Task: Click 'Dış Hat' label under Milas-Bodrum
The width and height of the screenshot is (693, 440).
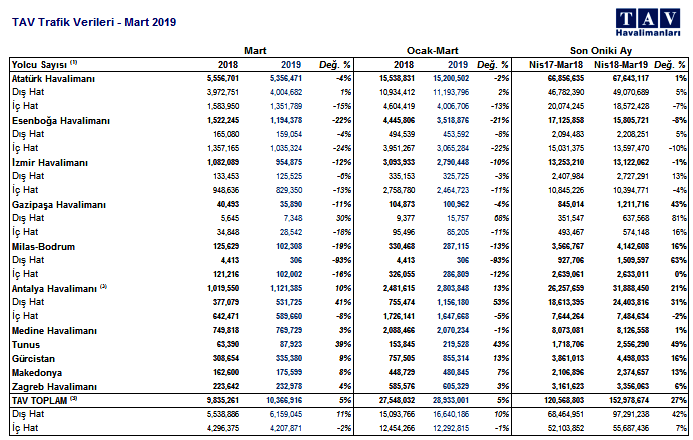Action: [x=28, y=260]
